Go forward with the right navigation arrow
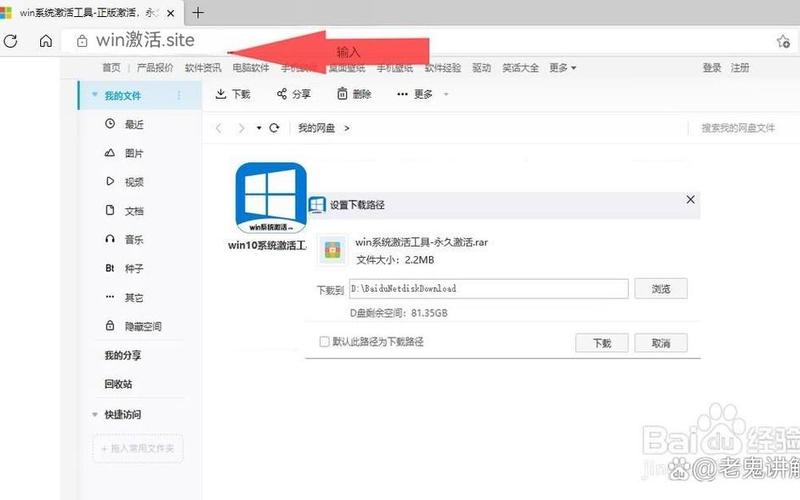800x500 pixels. [x=241, y=128]
